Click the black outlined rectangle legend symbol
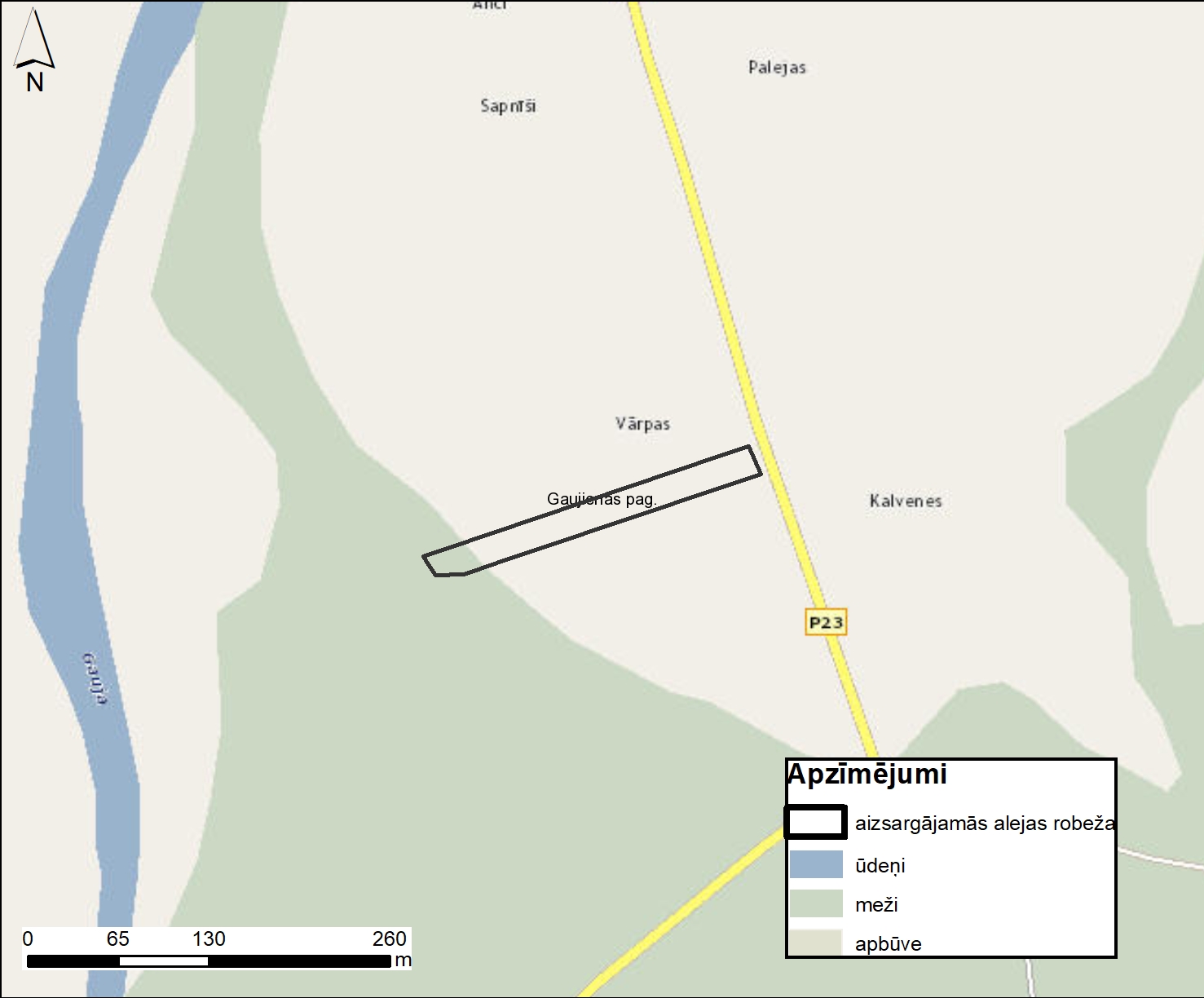This screenshot has height=998, width=1204. pyautogui.click(x=815, y=822)
